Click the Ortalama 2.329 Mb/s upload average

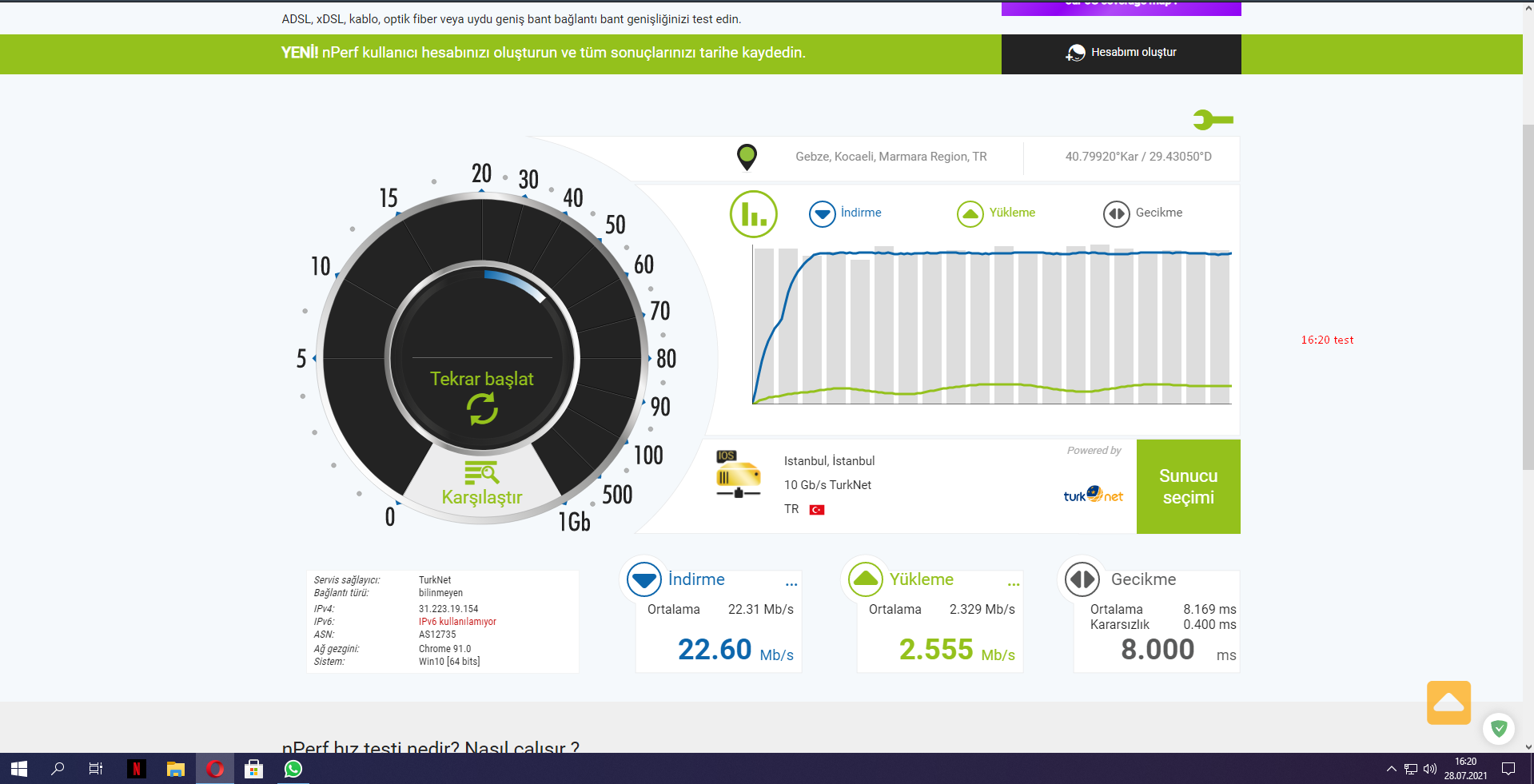tap(942, 610)
